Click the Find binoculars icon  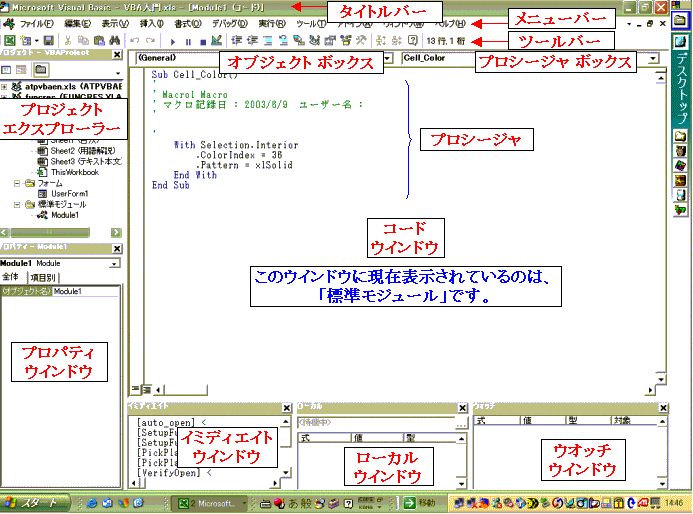tap(113, 40)
